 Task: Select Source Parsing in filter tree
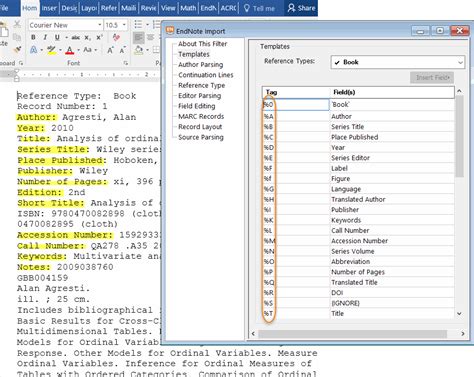(x=201, y=137)
